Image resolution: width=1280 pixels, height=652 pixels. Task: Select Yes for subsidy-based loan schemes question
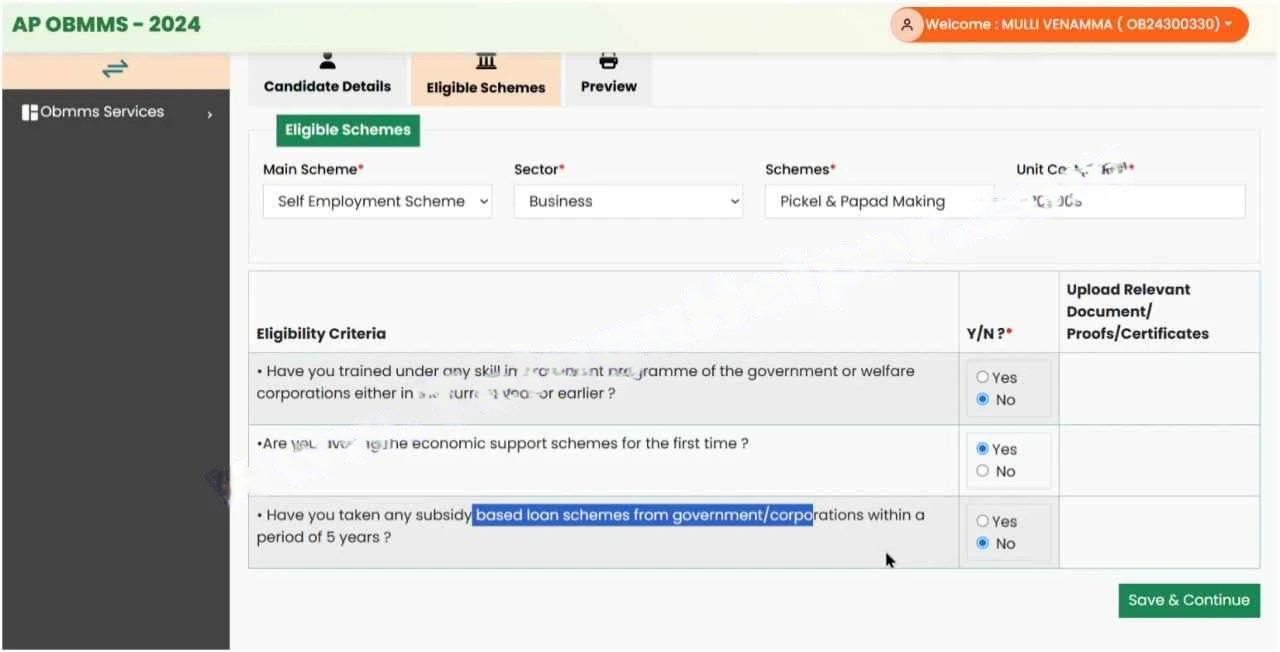point(984,521)
